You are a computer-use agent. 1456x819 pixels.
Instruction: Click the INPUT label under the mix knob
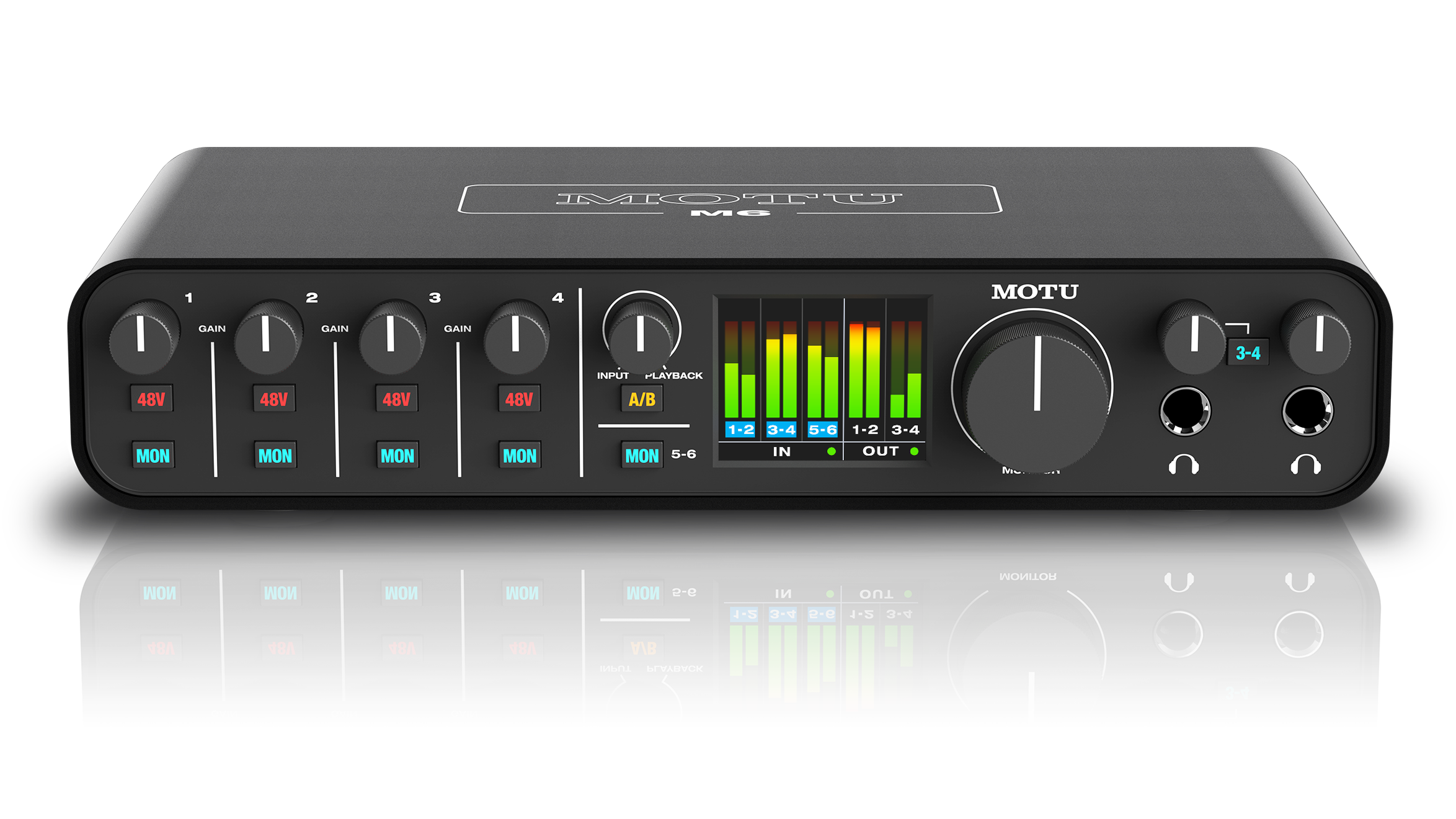tap(613, 376)
